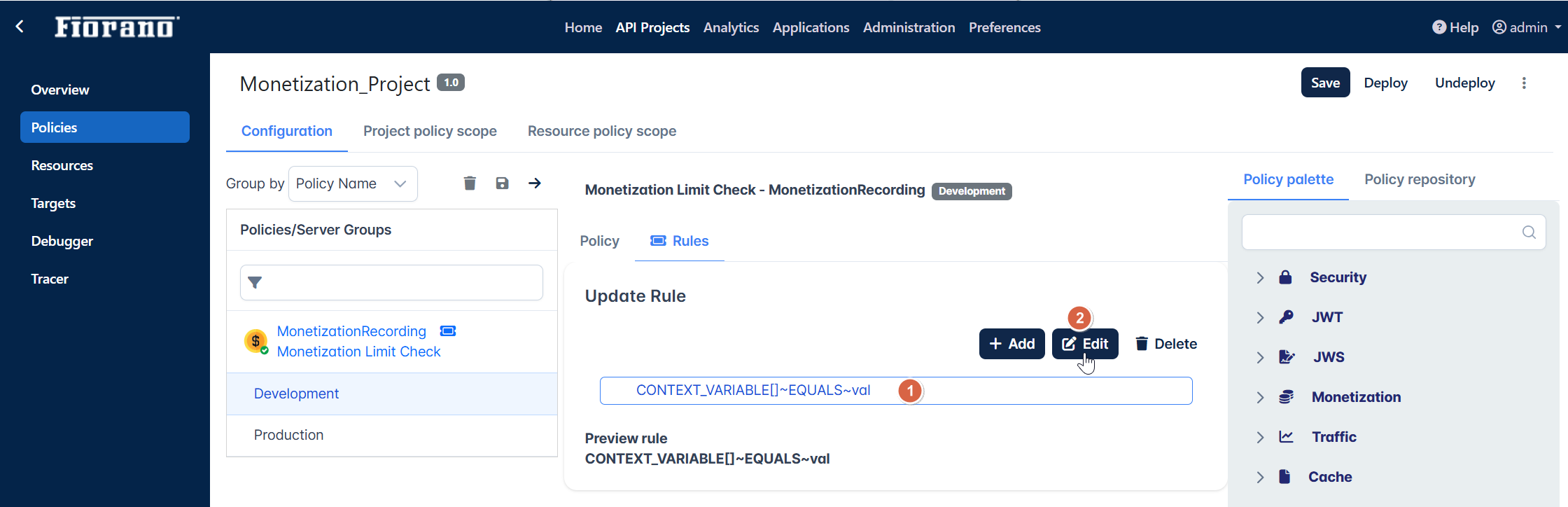Click the Save button

pos(1325,83)
